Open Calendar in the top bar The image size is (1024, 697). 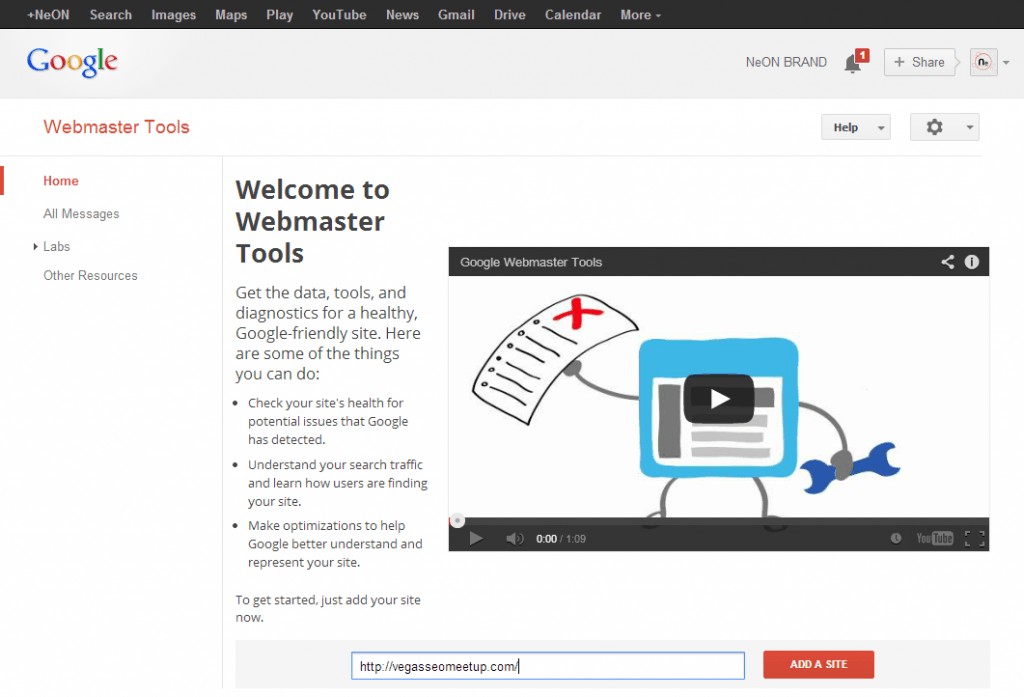click(x=573, y=14)
